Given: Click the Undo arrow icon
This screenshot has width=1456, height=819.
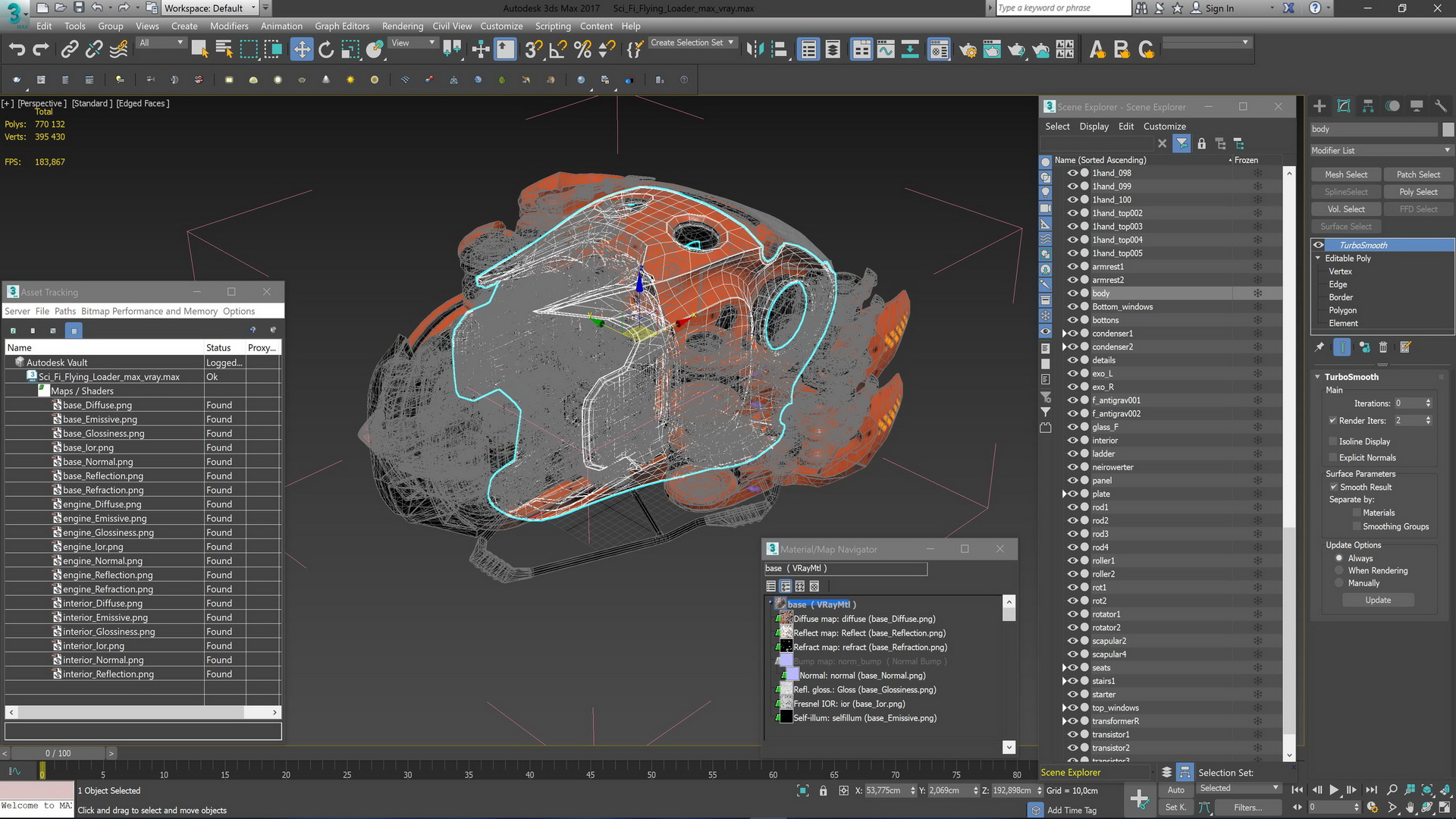Looking at the screenshot, I should point(17,50).
